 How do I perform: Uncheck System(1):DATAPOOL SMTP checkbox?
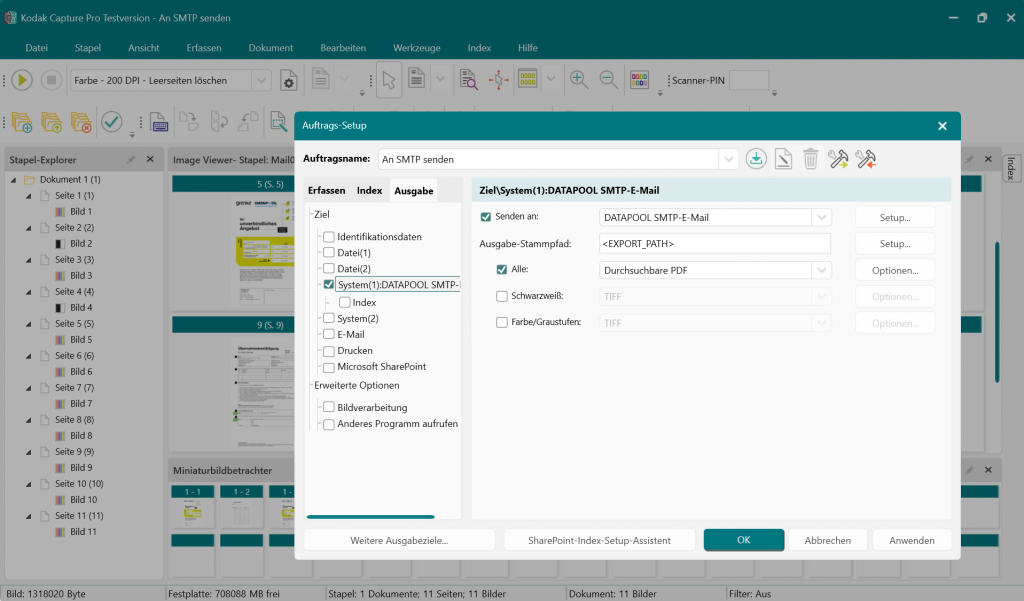[329, 285]
